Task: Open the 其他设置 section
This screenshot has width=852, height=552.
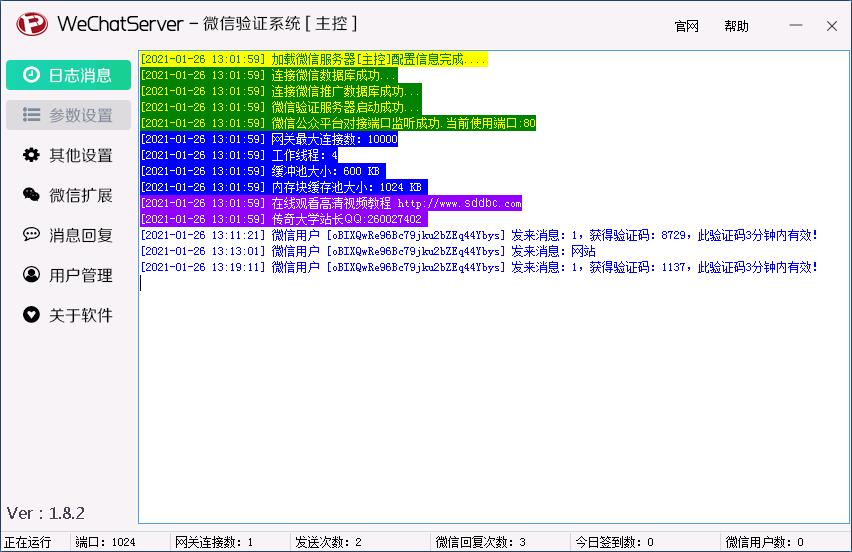Action: point(68,155)
